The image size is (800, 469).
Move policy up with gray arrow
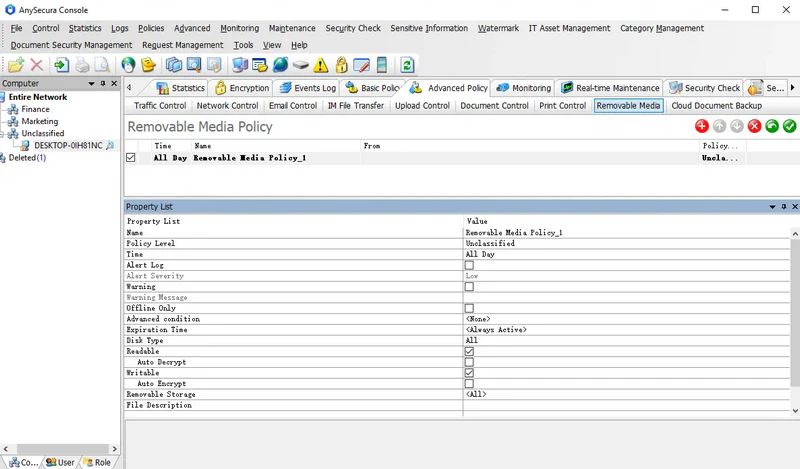(719, 126)
